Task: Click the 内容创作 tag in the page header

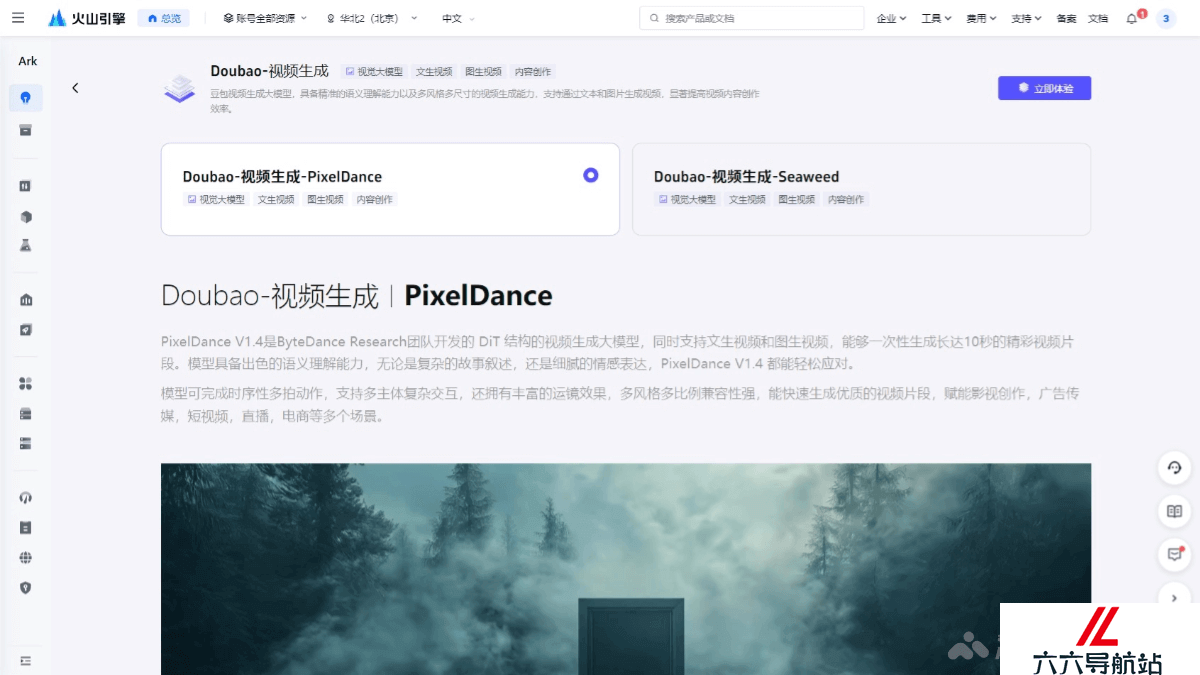Action: (533, 72)
